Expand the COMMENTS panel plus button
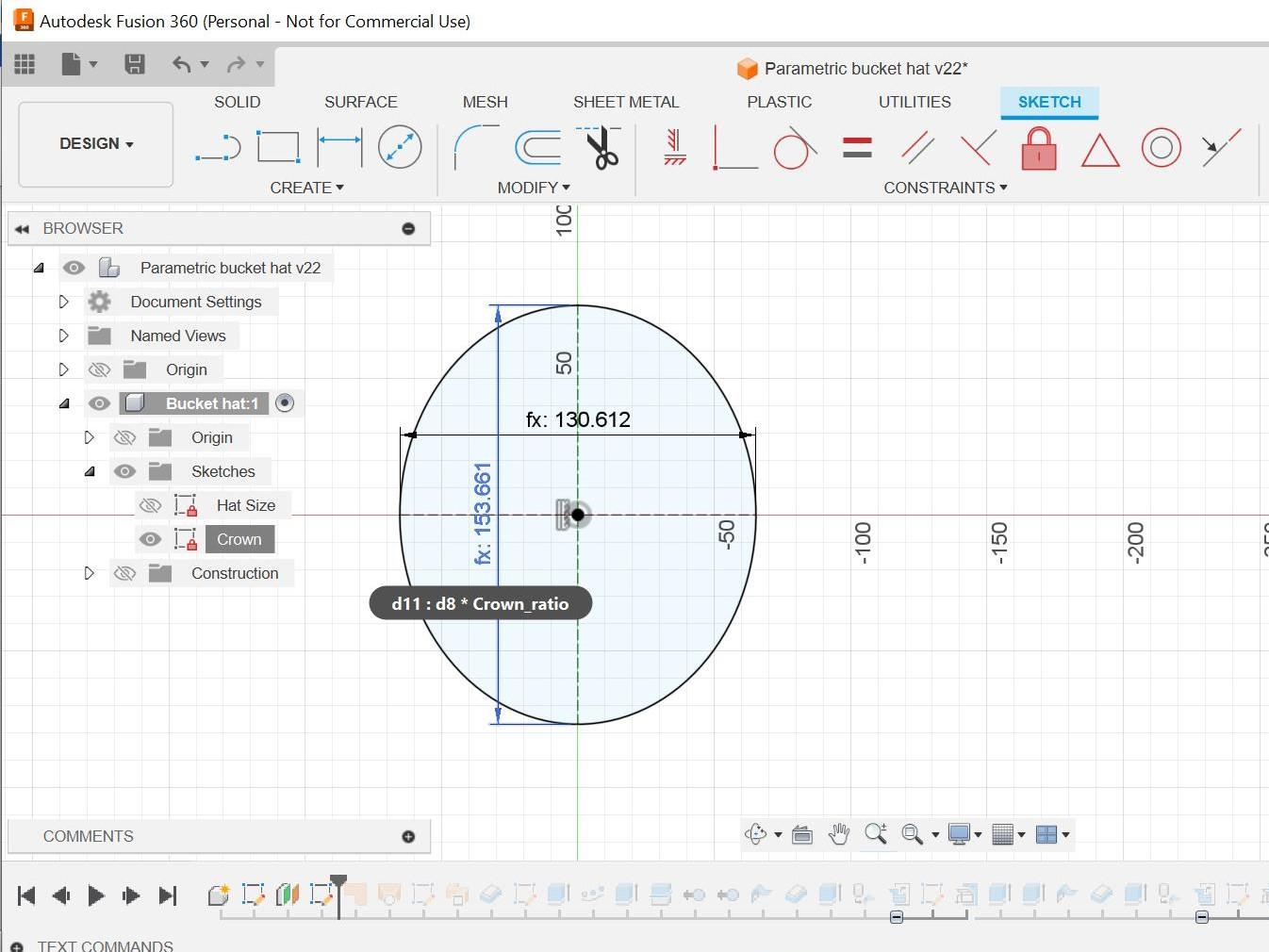 point(408,837)
